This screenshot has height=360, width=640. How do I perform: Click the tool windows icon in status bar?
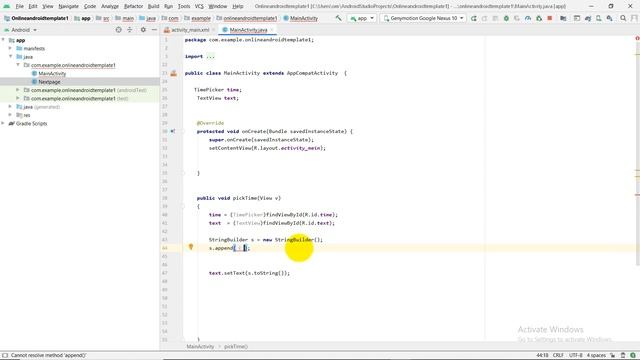click(x=5, y=356)
